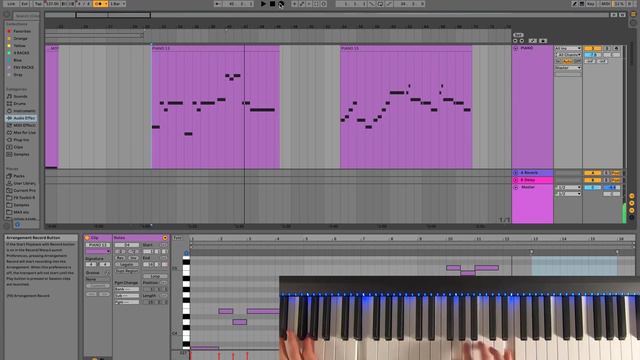Toggle the clip activator in the Clip box

coord(87,238)
